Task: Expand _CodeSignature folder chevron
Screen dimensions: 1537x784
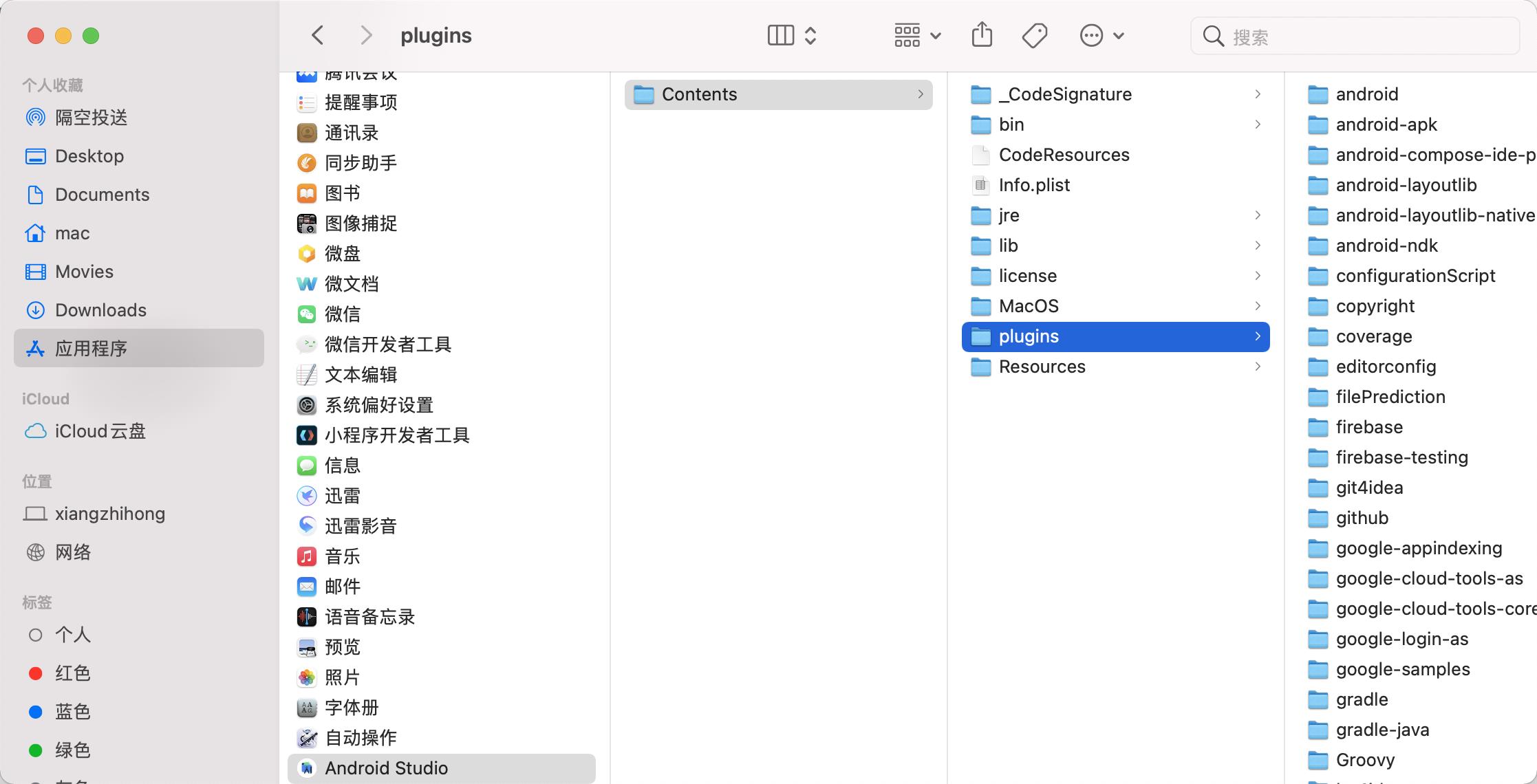Action: pyautogui.click(x=1258, y=94)
